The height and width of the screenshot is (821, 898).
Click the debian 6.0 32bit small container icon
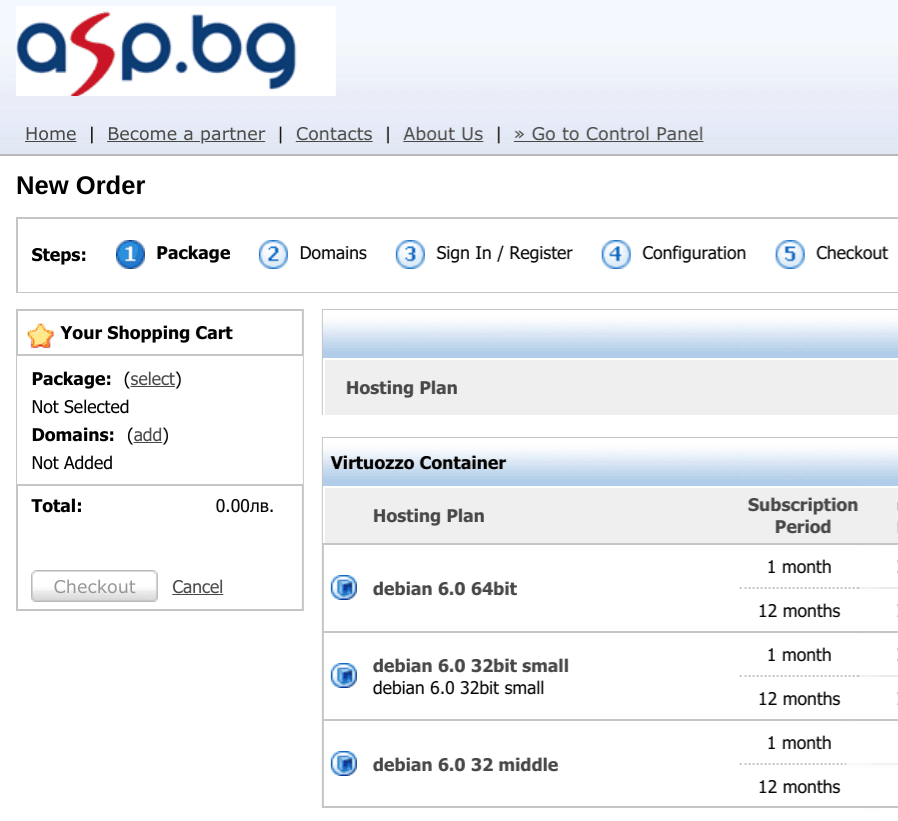344,676
